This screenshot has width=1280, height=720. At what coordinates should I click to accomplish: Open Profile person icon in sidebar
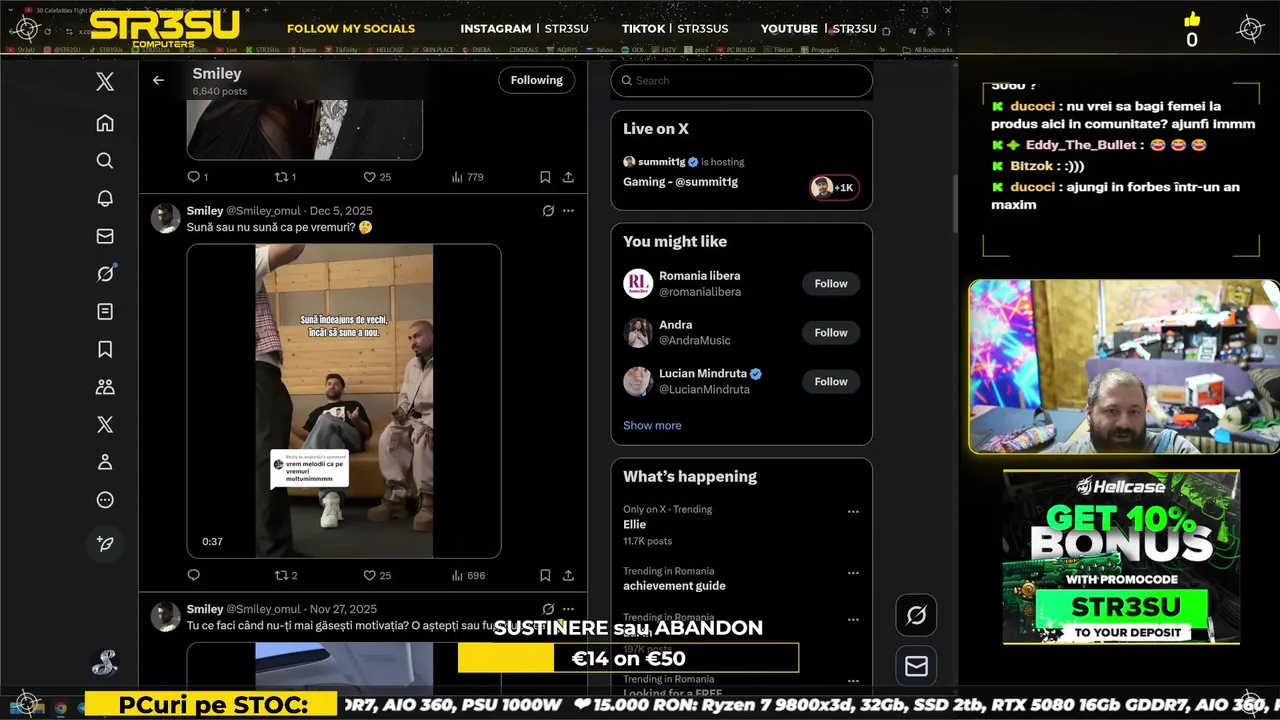105,462
